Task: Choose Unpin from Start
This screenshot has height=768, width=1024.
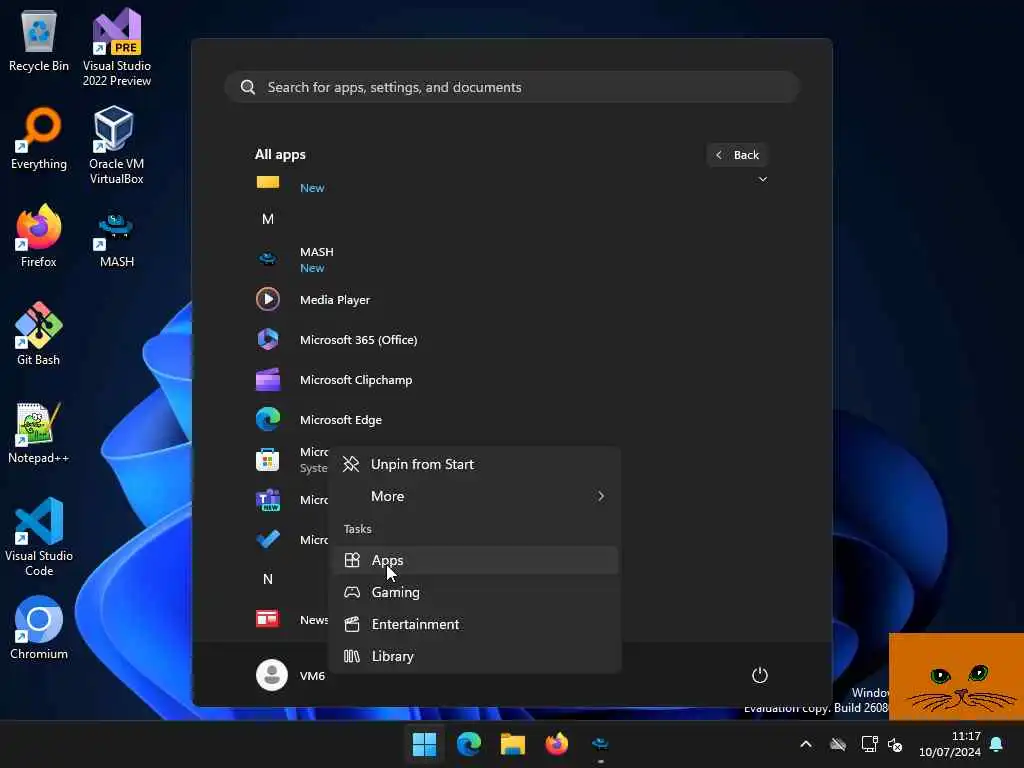Action: point(476,464)
